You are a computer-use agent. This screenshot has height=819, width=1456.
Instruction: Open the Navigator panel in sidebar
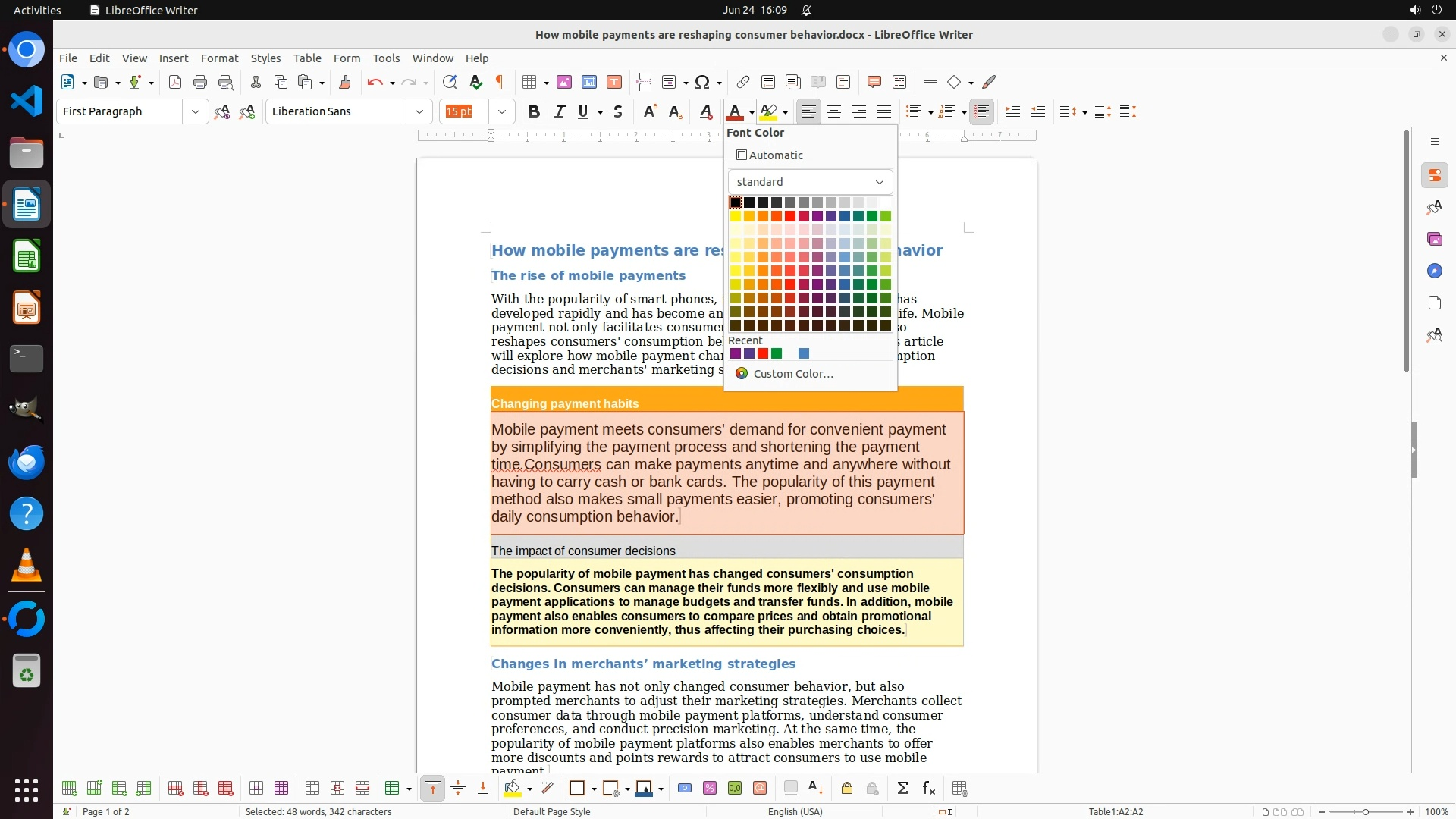[x=1434, y=271]
